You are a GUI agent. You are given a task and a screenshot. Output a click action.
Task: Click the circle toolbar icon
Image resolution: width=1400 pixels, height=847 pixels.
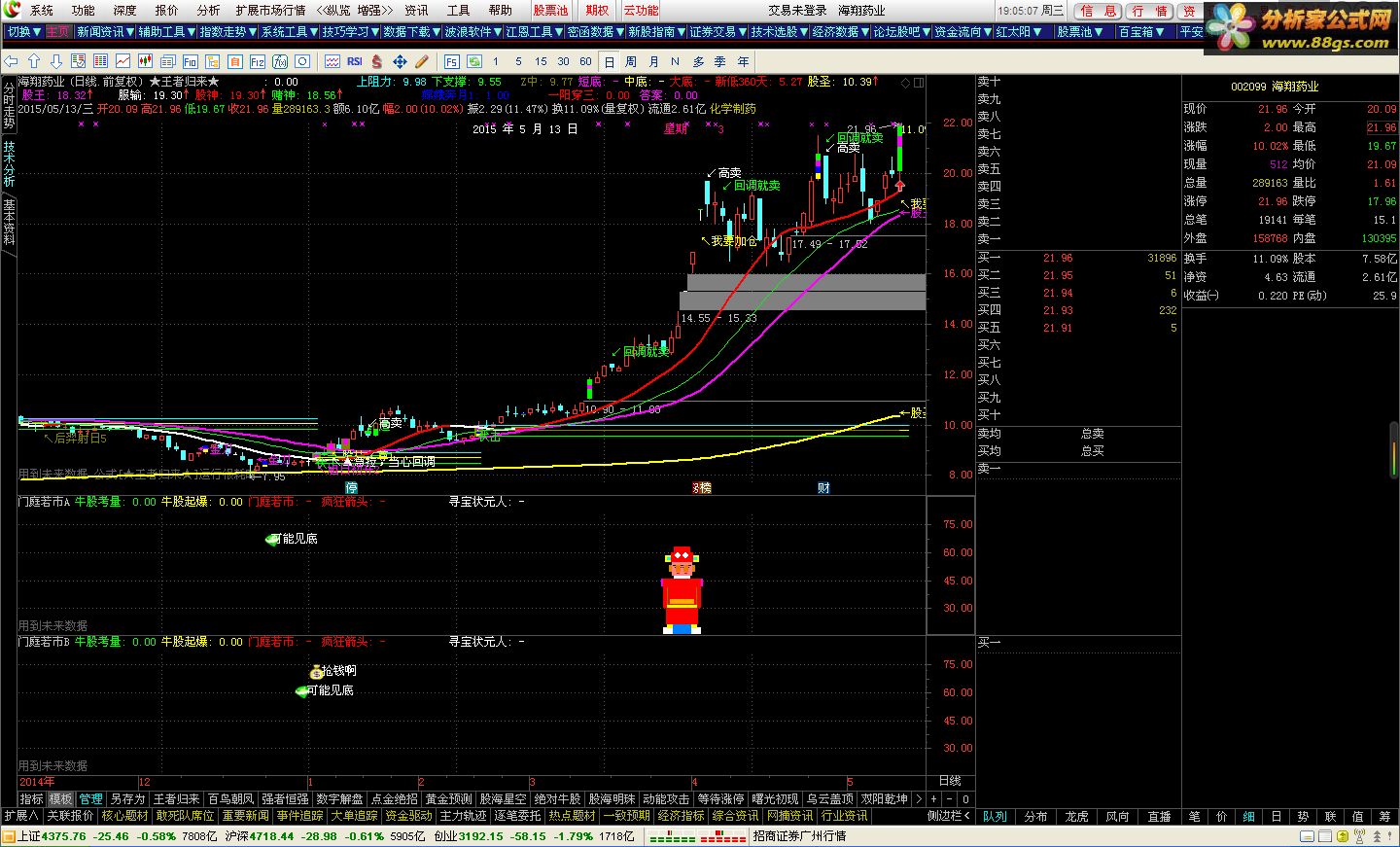click(302, 61)
